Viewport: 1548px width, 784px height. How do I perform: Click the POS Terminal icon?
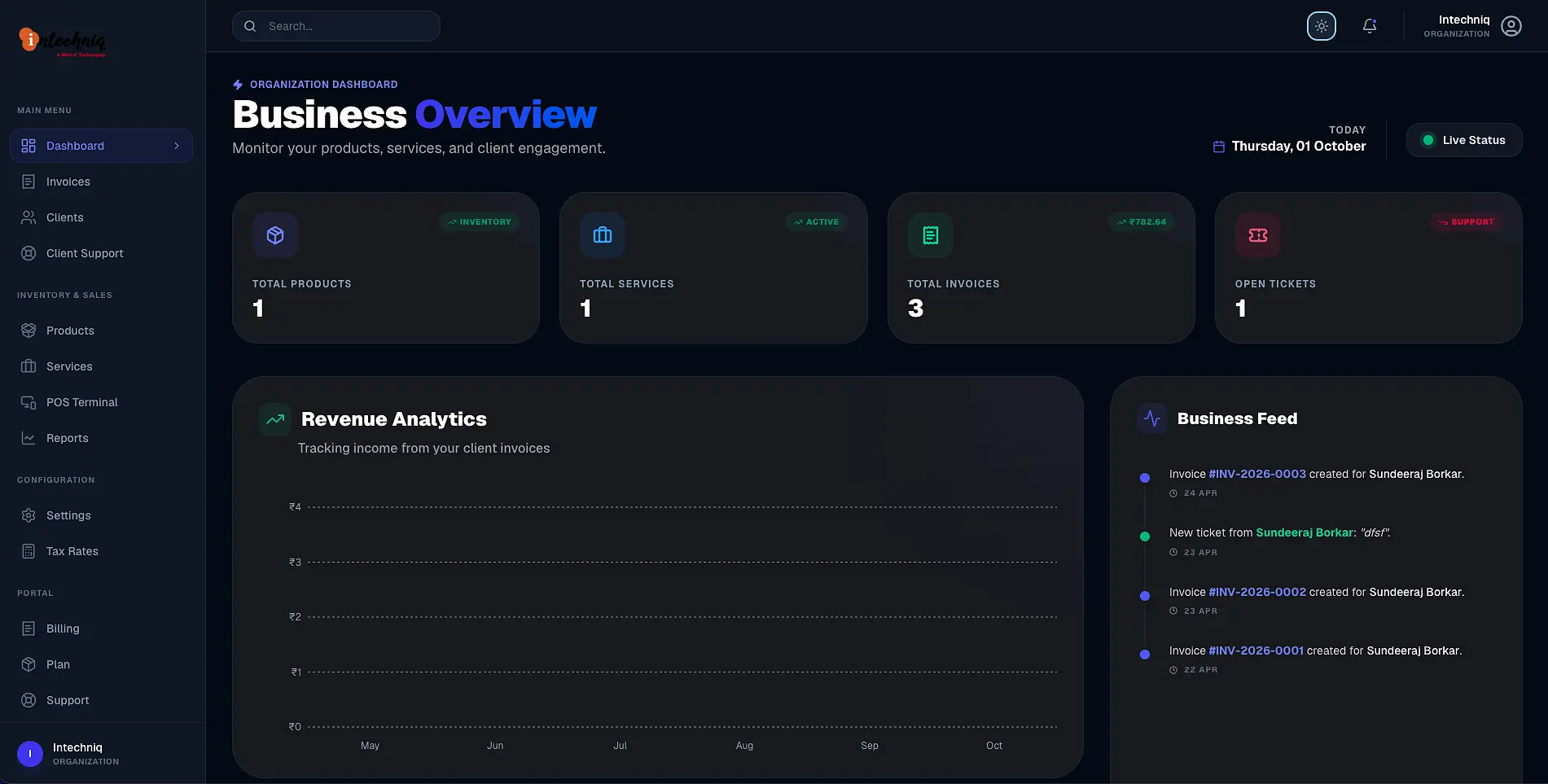29,402
